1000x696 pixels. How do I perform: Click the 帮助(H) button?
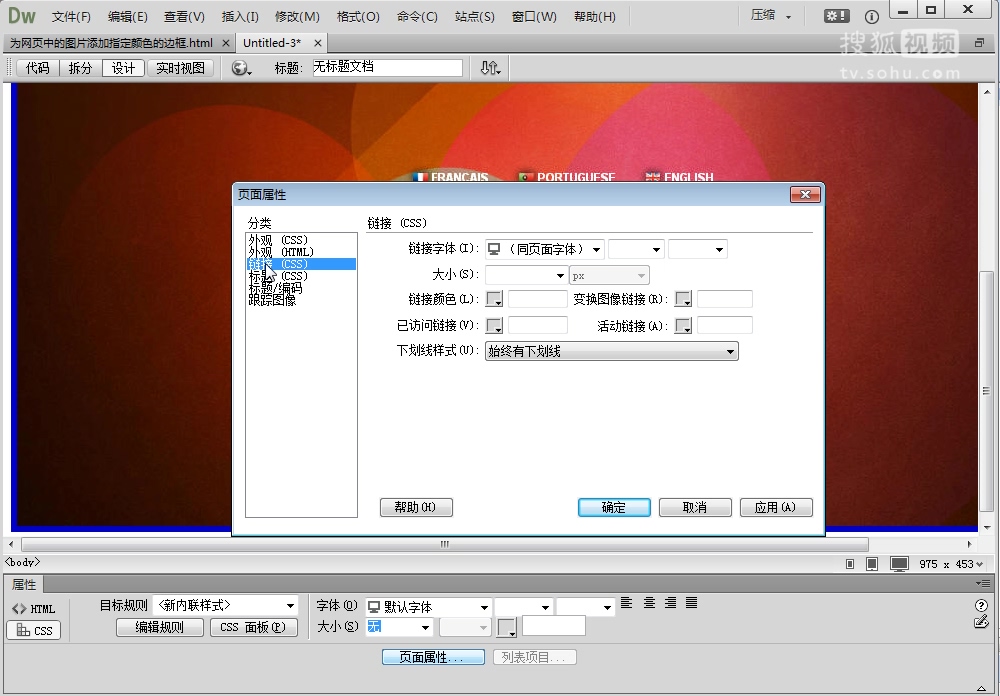[x=416, y=507]
